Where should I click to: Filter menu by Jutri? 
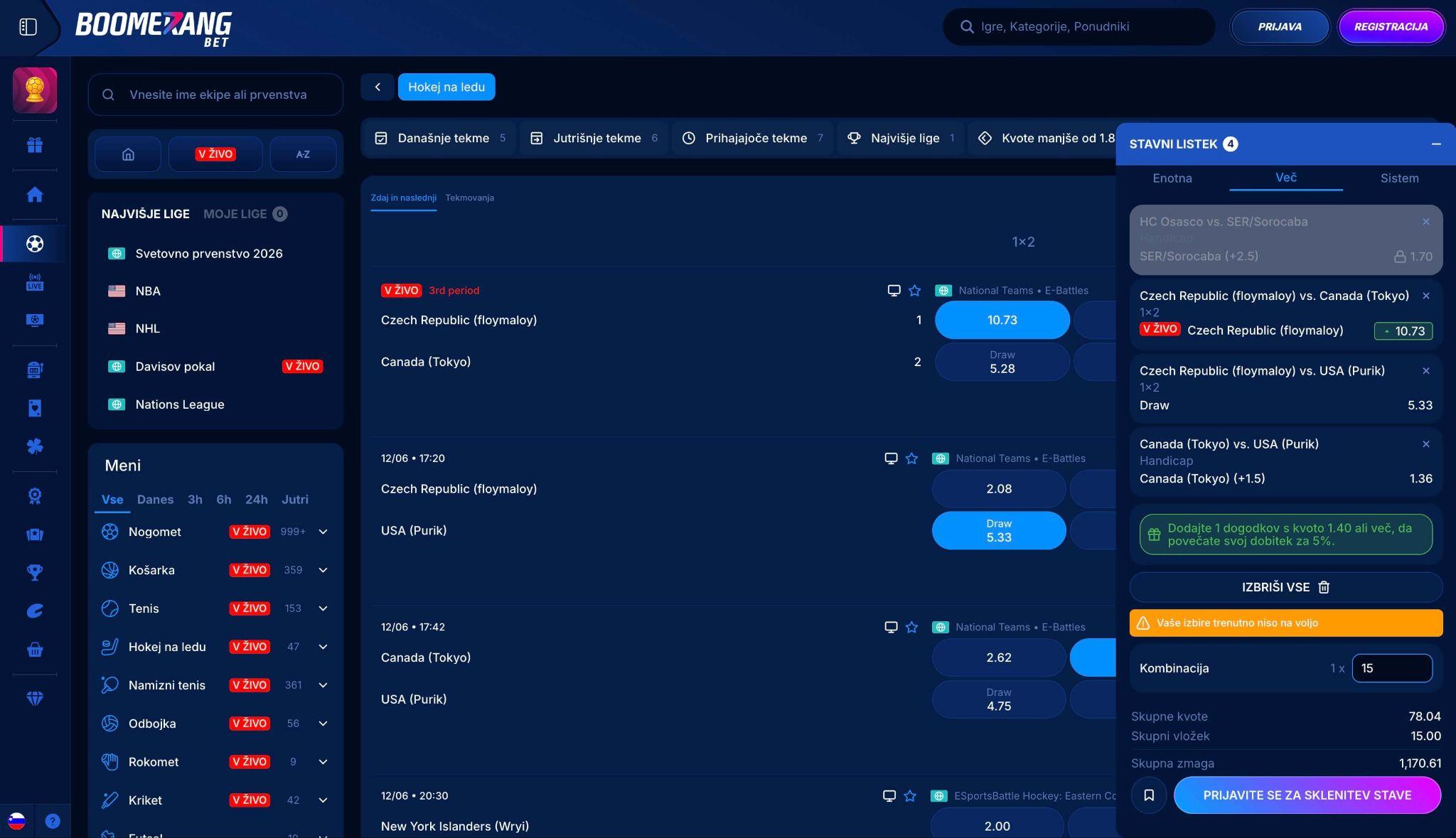[295, 500]
